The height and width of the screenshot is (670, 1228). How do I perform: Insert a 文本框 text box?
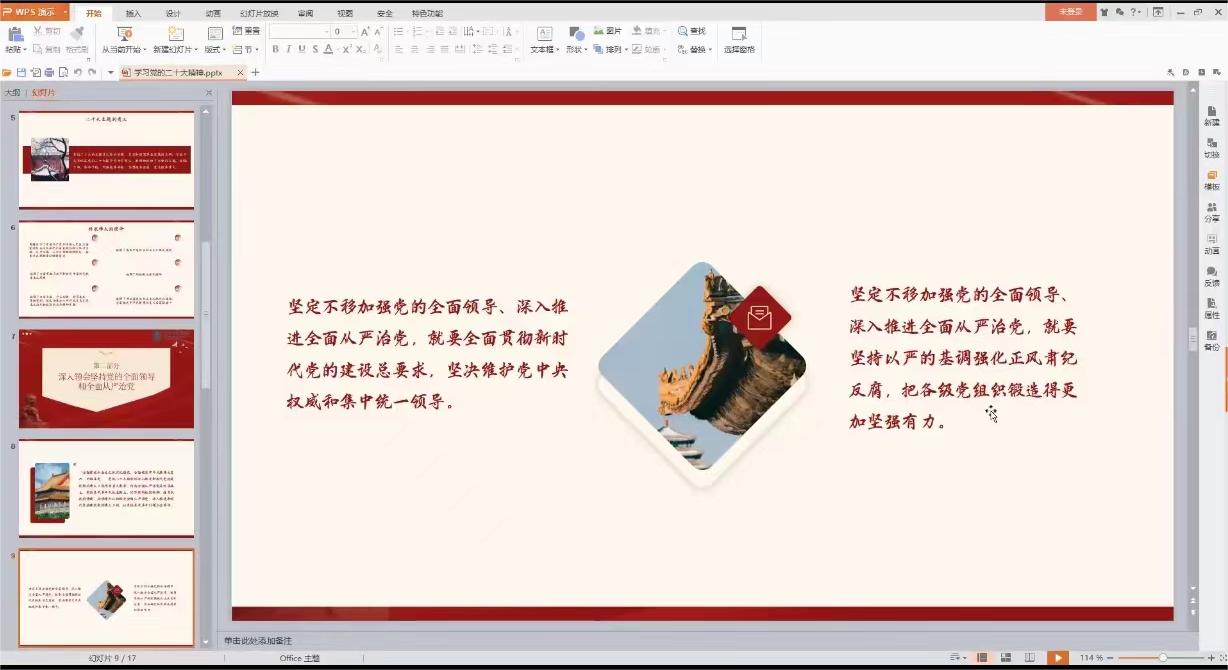pyautogui.click(x=544, y=38)
